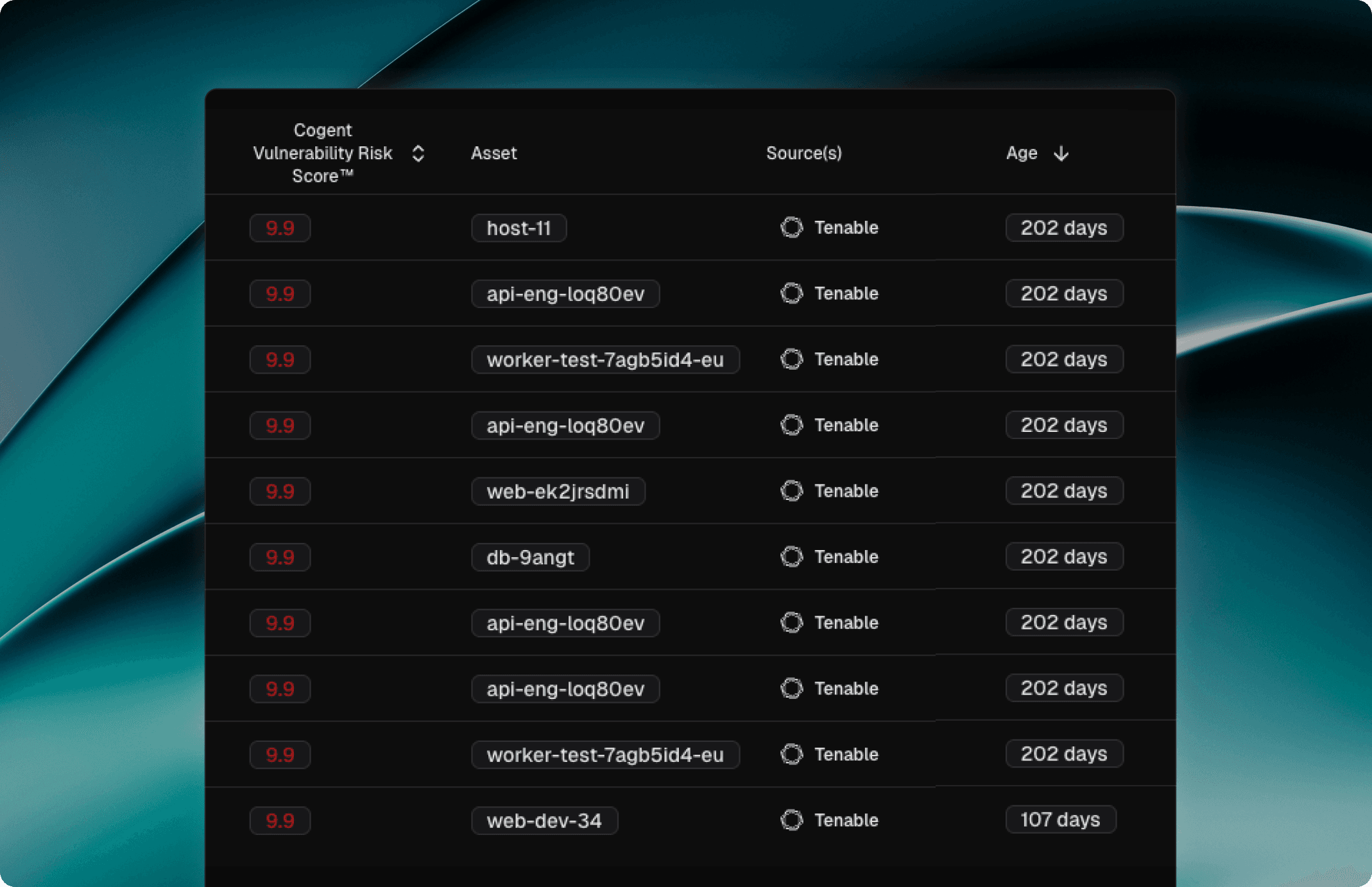
Task: Click the Tenable source icon in host-11 row
Action: (791, 227)
